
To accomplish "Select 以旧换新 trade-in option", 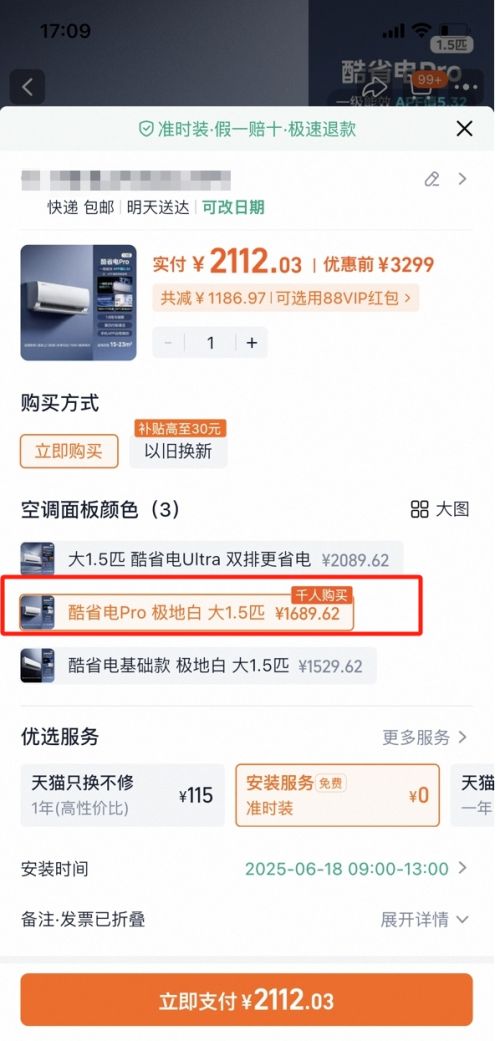I will (178, 451).
